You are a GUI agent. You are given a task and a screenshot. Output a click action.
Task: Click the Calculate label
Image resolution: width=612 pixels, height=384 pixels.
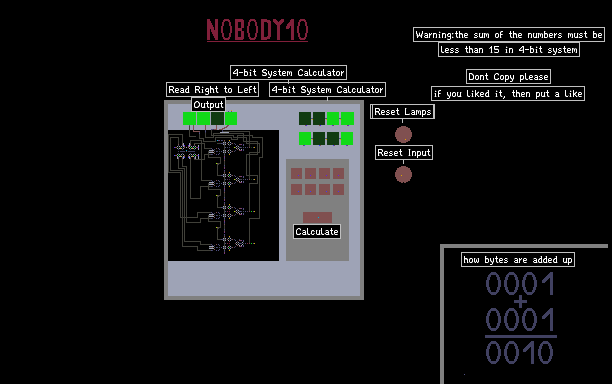point(317,231)
